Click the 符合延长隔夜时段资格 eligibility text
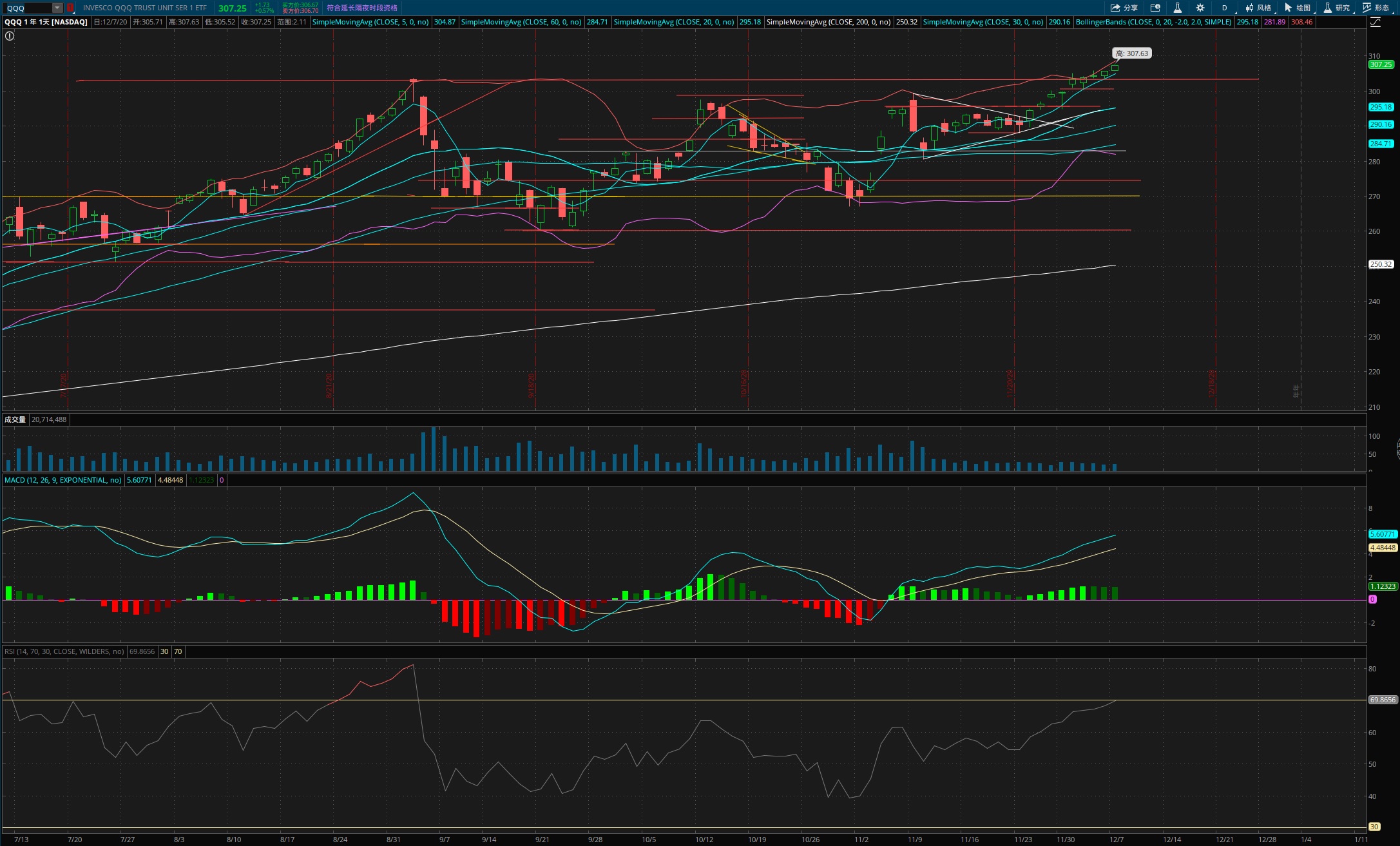Image resolution: width=1400 pixels, height=846 pixels. [362, 8]
